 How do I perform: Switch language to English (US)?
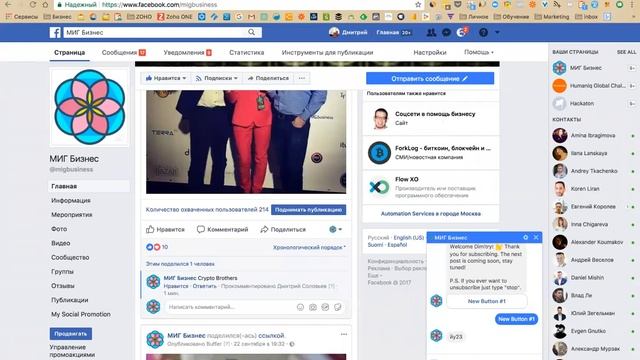click(409, 238)
